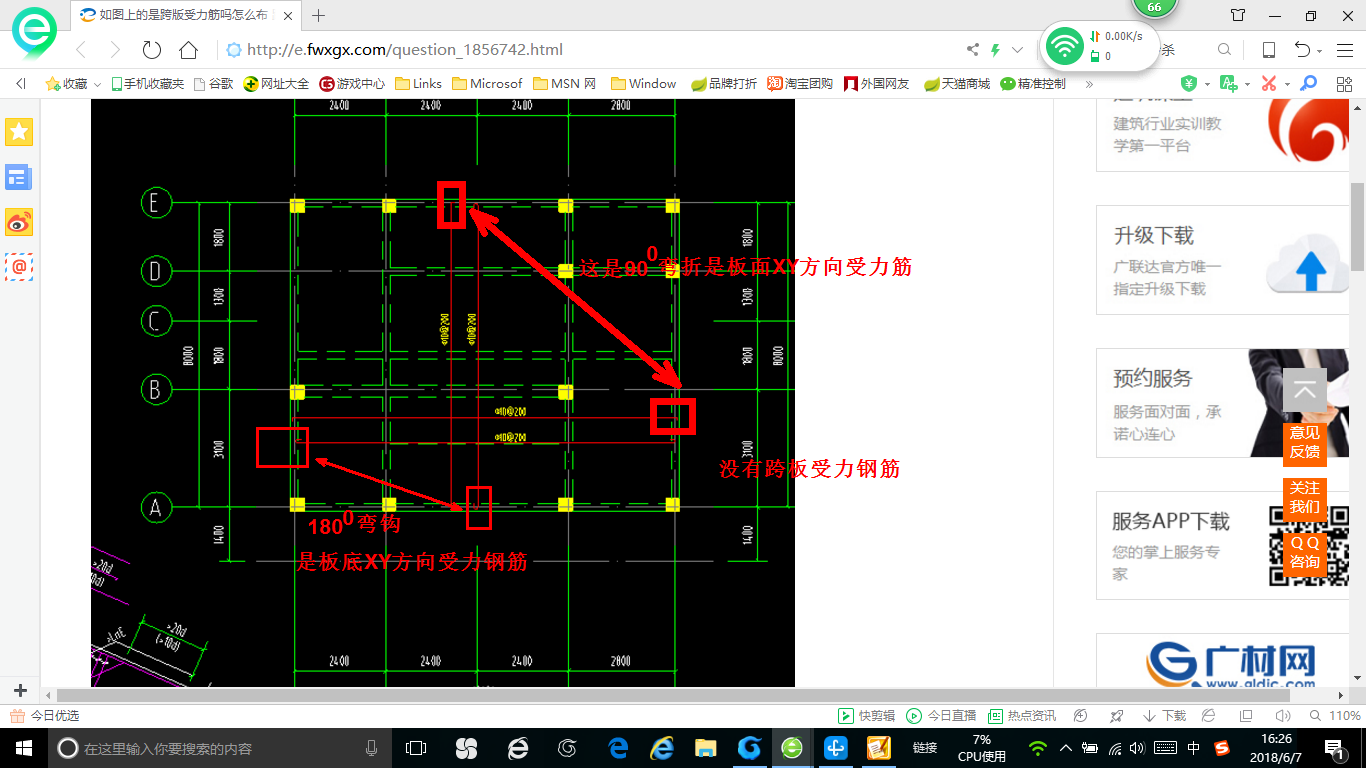Expand the translate extension dropdown arrow
The height and width of the screenshot is (768, 1366).
coord(1246,84)
